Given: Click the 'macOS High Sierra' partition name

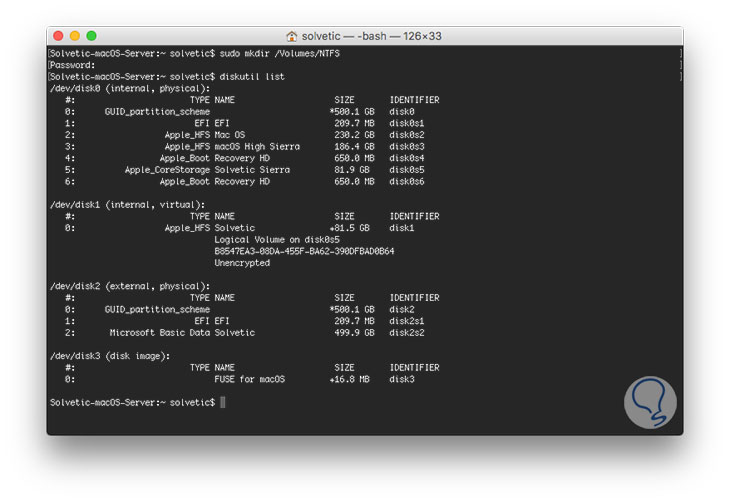Looking at the screenshot, I should (257, 147).
